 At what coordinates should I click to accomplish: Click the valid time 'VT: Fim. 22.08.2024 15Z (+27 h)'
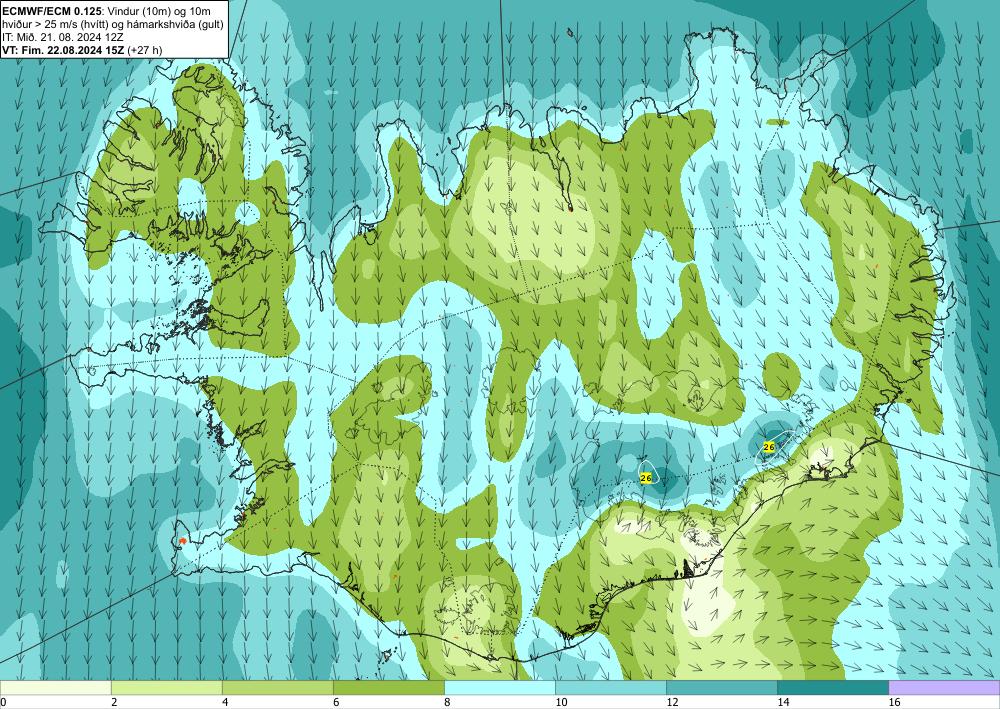[x=82, y=50]
